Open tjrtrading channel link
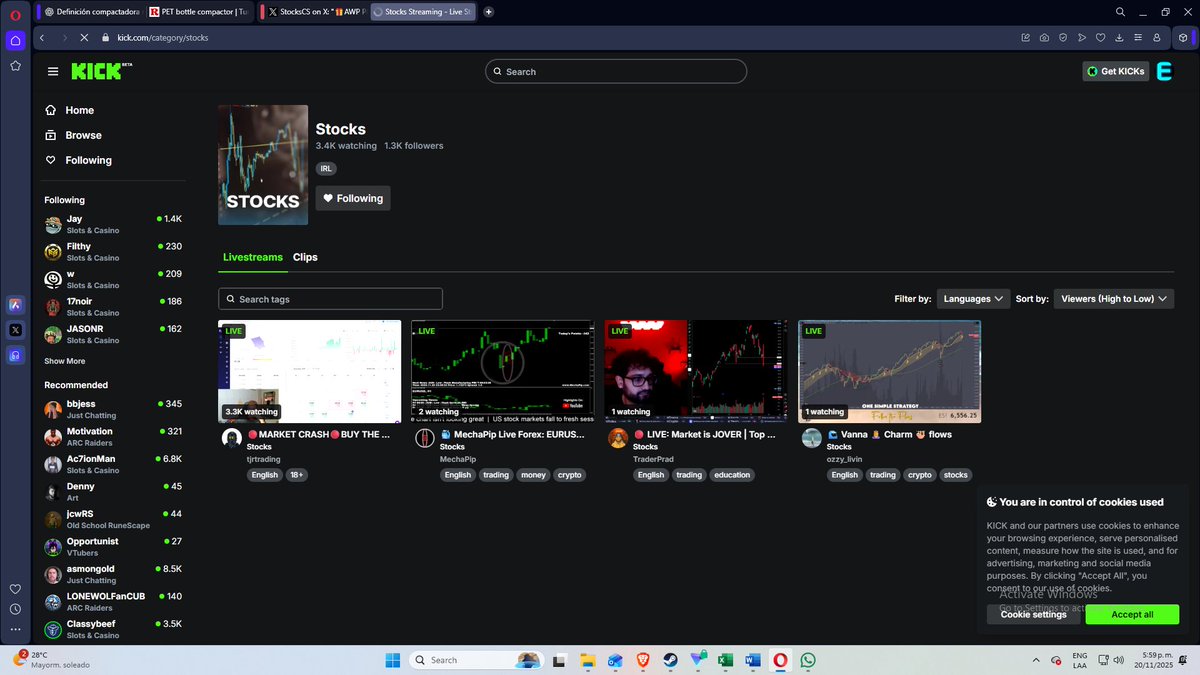 264,459
